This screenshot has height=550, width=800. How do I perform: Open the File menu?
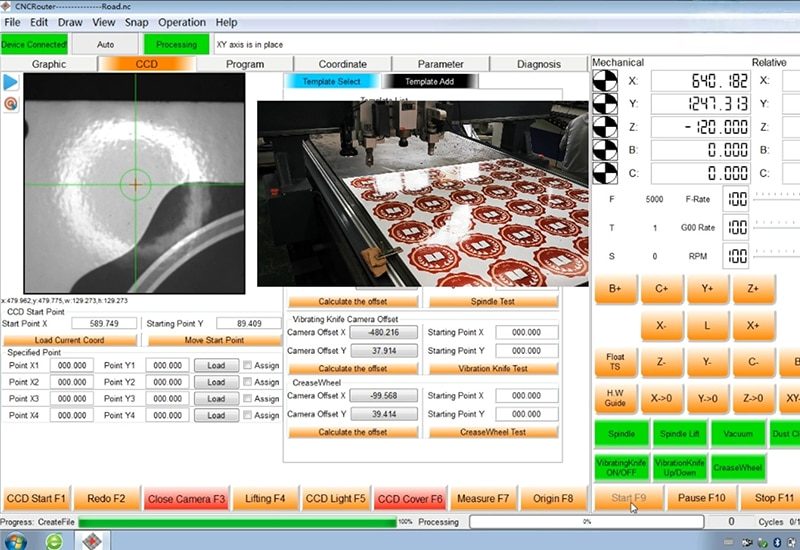tap(12, 22)
